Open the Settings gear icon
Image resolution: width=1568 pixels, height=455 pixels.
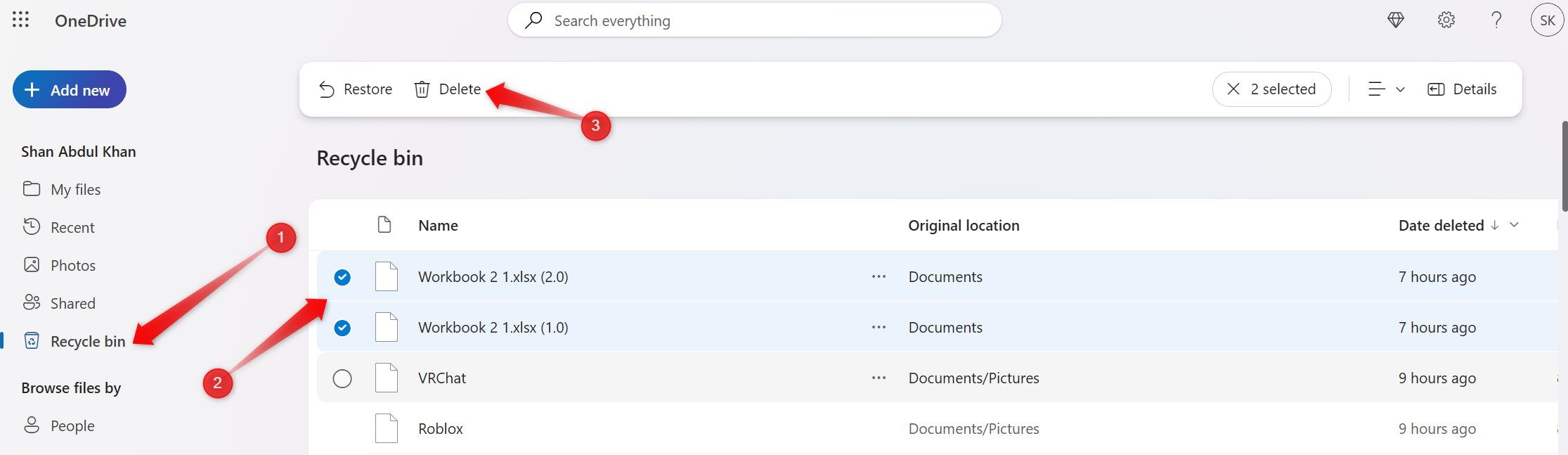pos(1446,20)
